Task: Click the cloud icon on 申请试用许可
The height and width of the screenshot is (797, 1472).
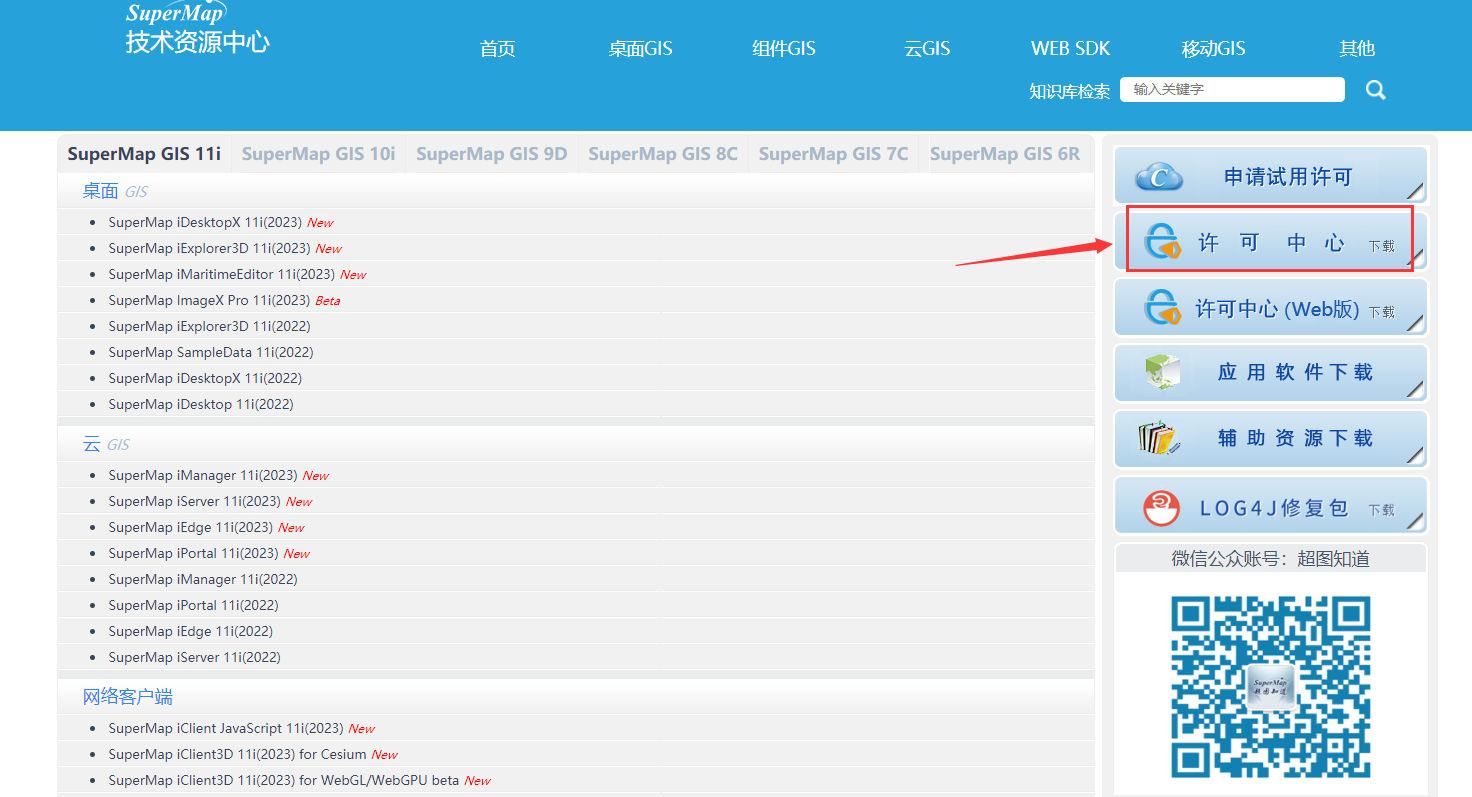Action: click(1159, 177)
